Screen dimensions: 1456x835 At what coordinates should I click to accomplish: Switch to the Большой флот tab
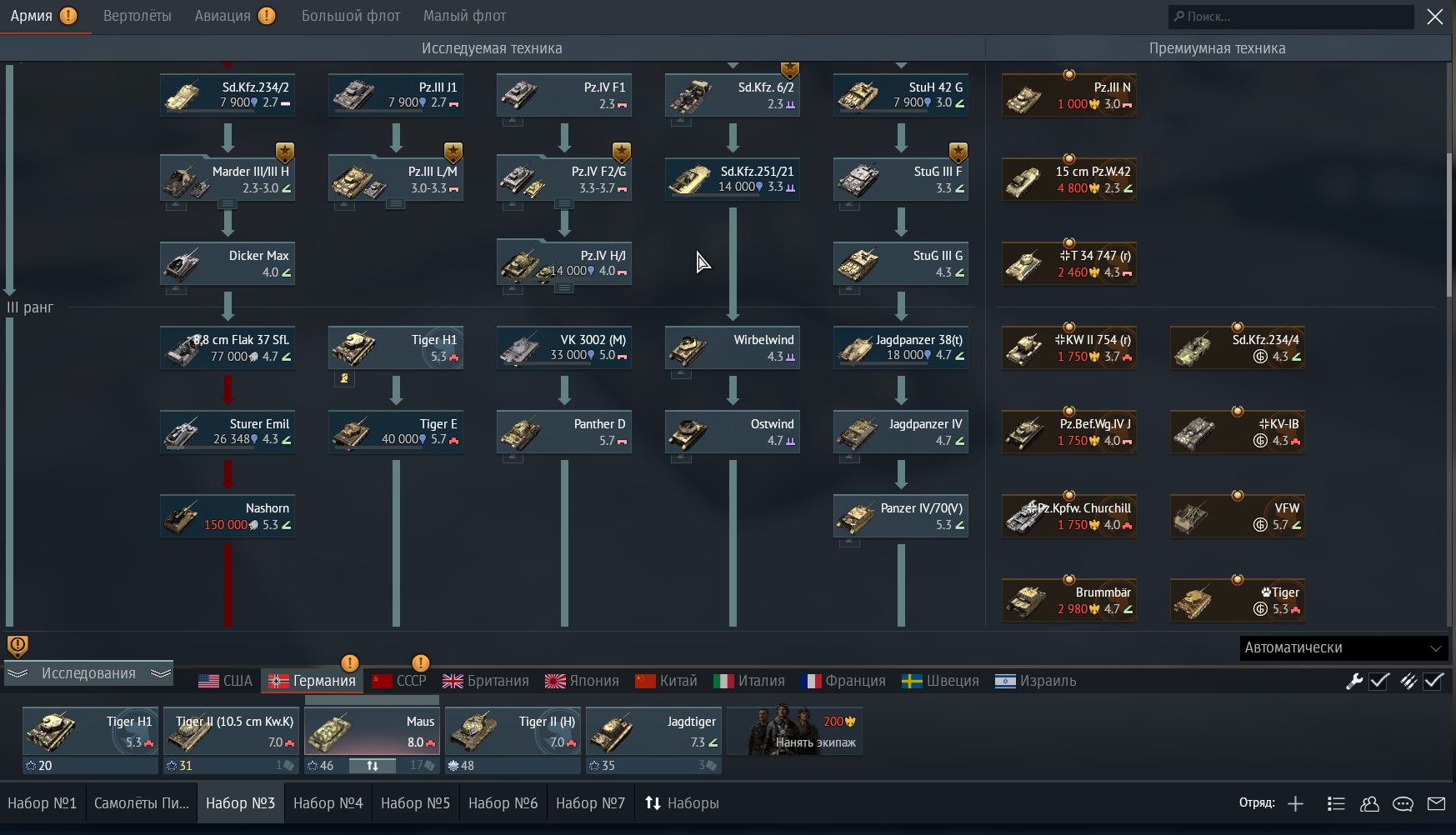[x=351, y=16]
